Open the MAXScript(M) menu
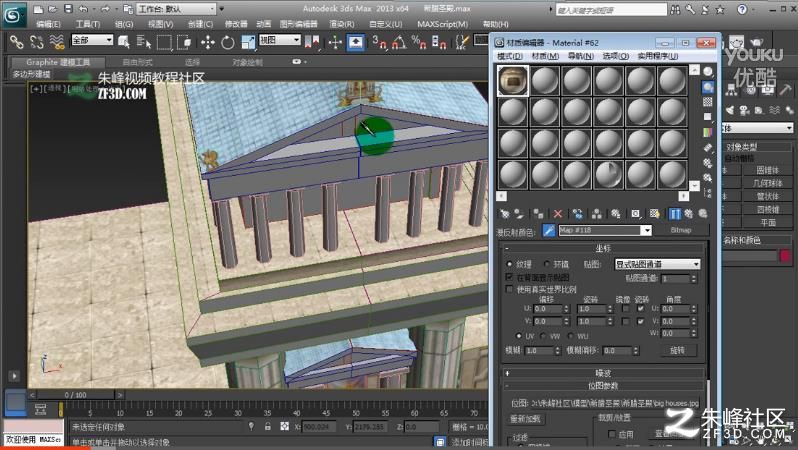Viewport: 798px width, 450px height. (x=442, y=24)
